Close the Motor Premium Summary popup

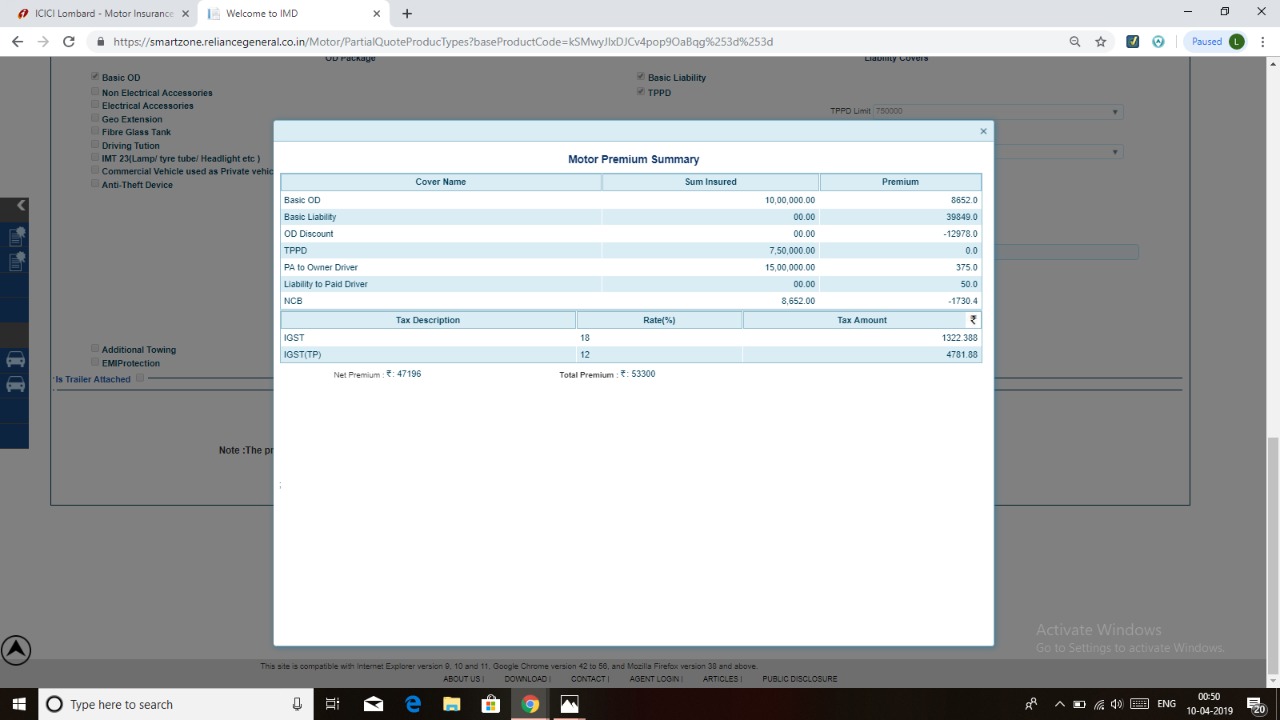click(x=983, y=131)
